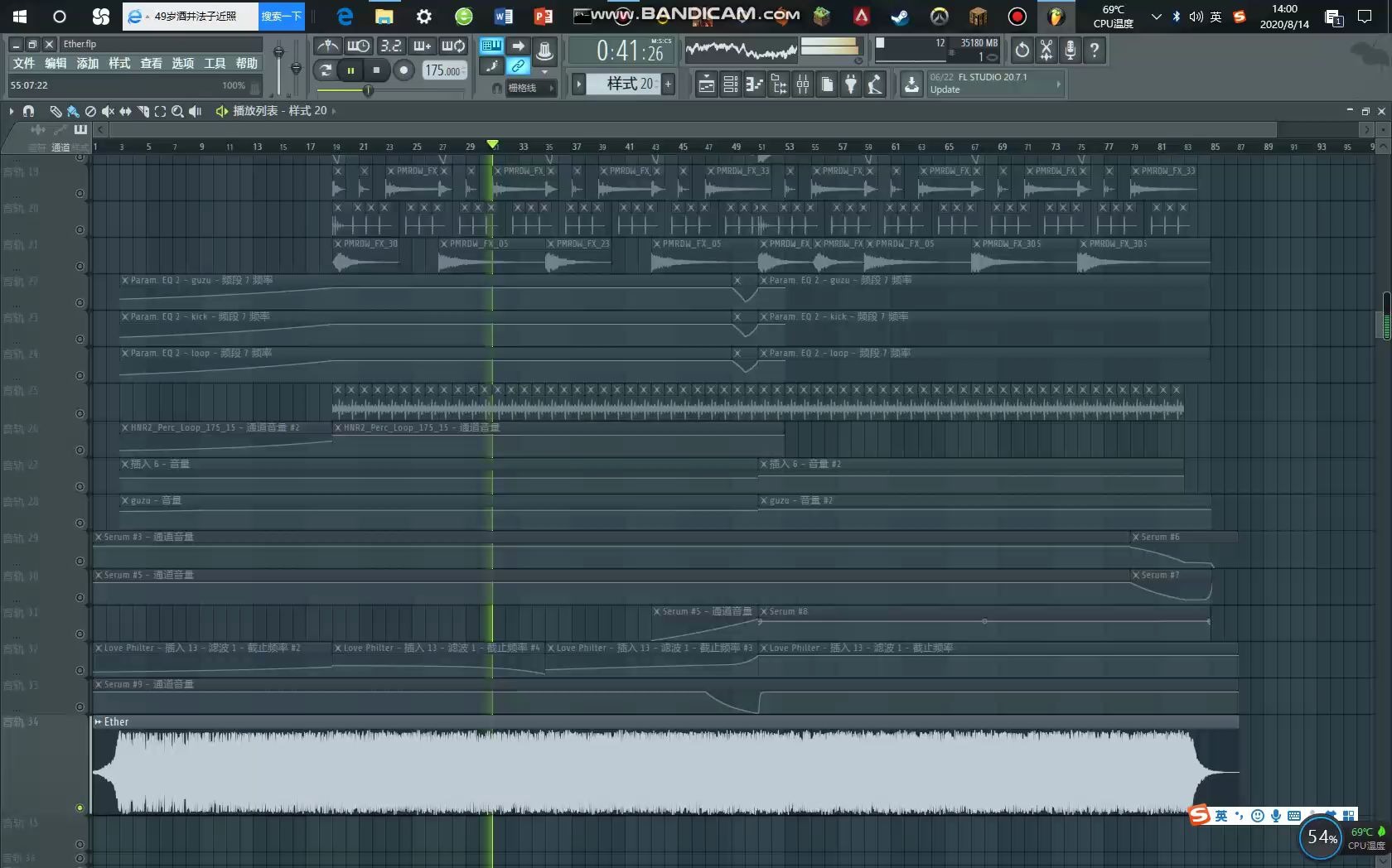Open the 编辑 menu
Image resolution: width=1392 pixels, height=868 pixels.
point(56,64)
